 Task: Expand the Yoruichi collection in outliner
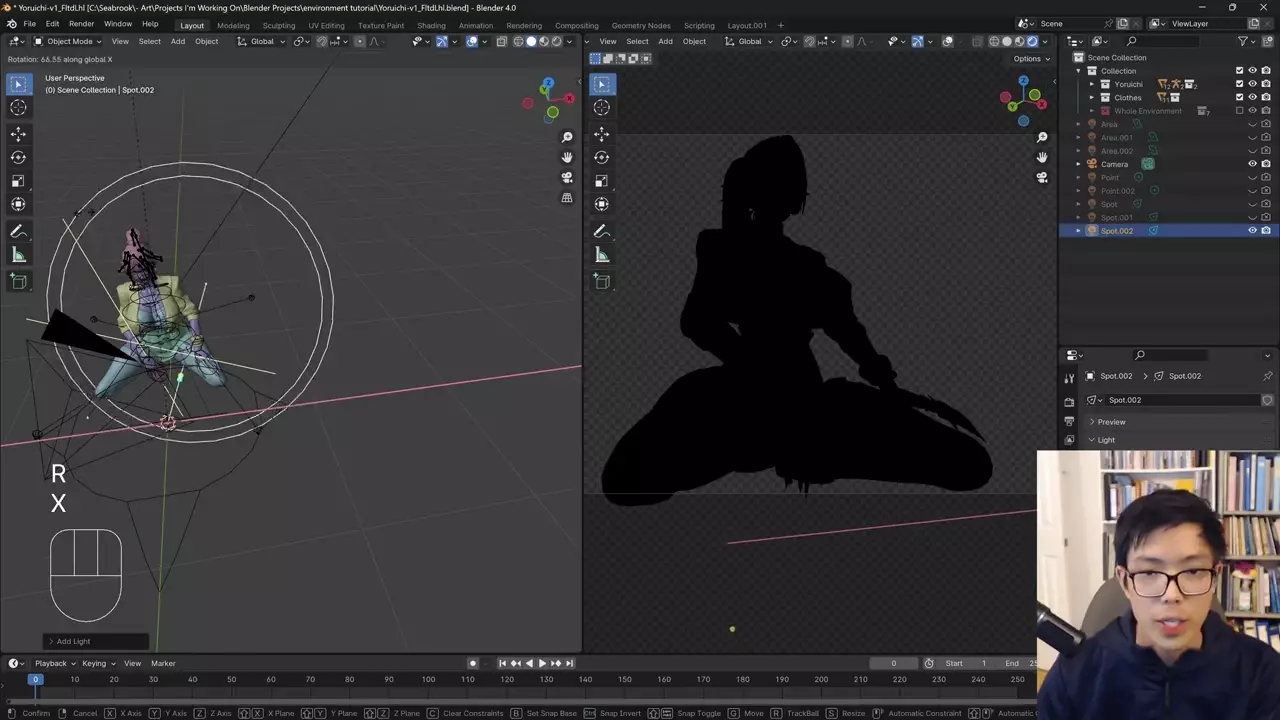[1092, 84]
